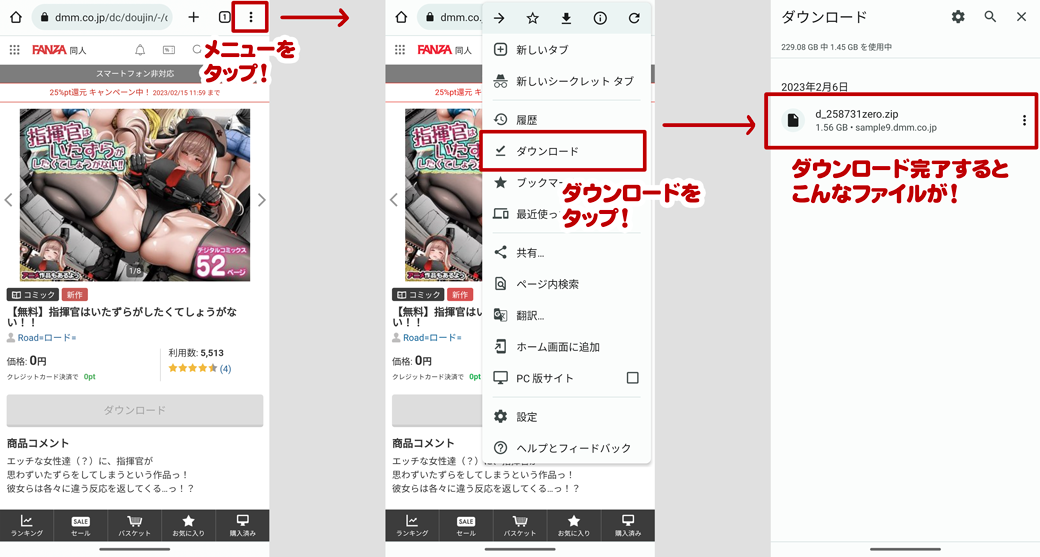
Task: Tap the 新作 tag on the first screen
Action: (74, 294)
